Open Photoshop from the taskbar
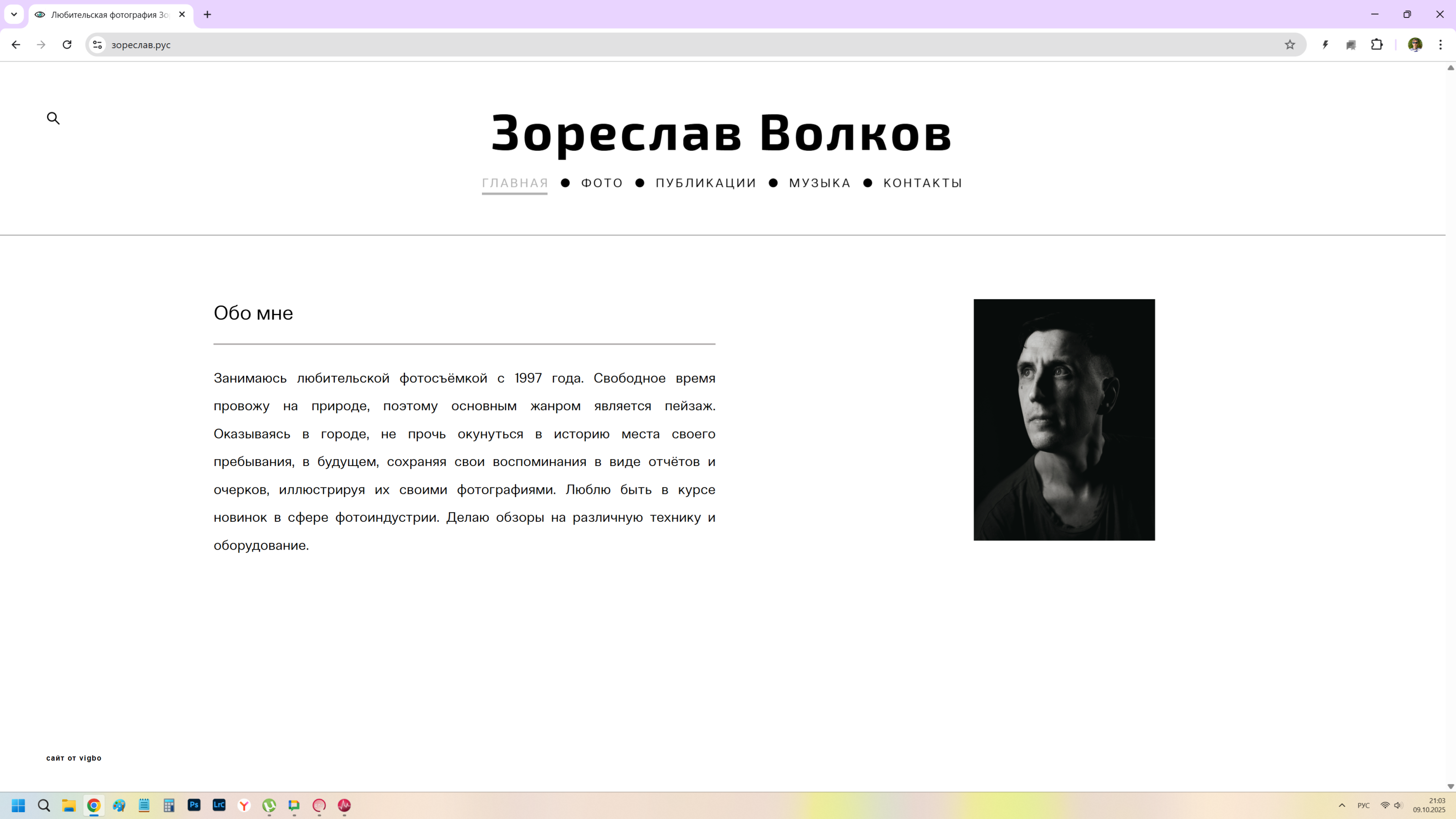 [x=194, y=805]
